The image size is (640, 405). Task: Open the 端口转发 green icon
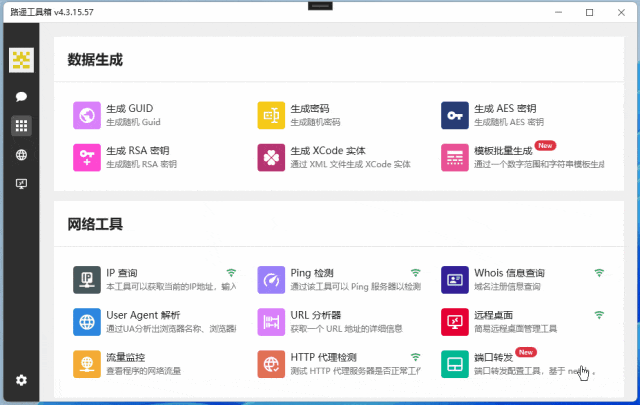point(455,364)
